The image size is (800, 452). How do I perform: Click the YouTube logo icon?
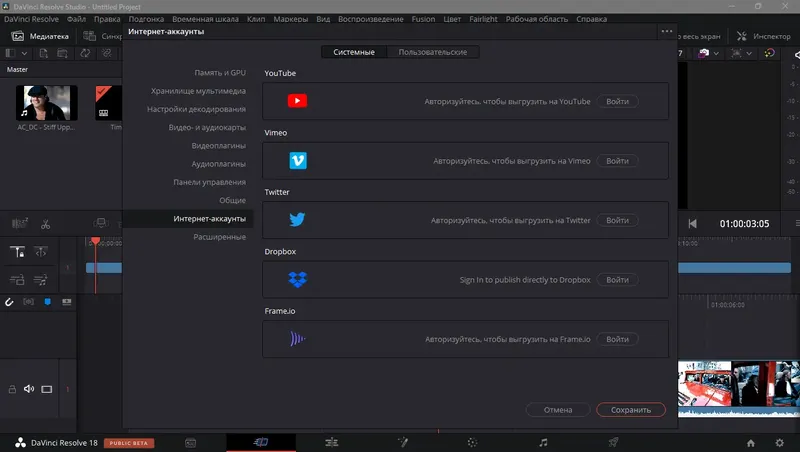pos(297,101)
